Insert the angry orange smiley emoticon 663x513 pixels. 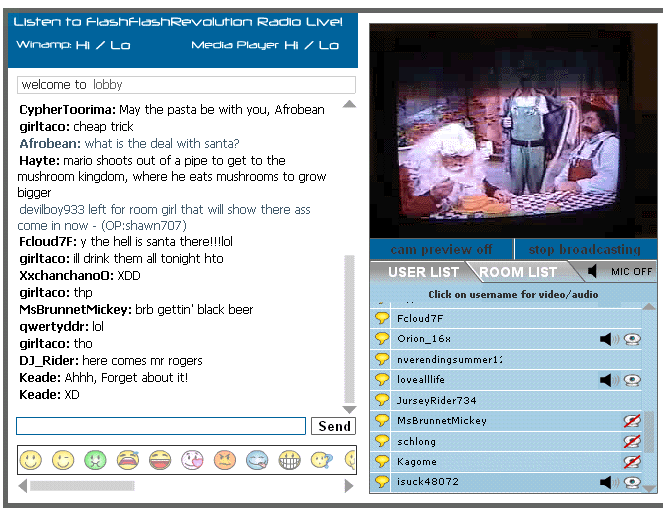tap(225, 460)
